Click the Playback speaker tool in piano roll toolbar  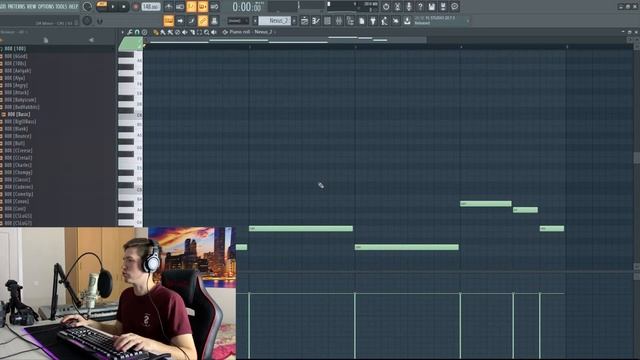pos(214,32)
